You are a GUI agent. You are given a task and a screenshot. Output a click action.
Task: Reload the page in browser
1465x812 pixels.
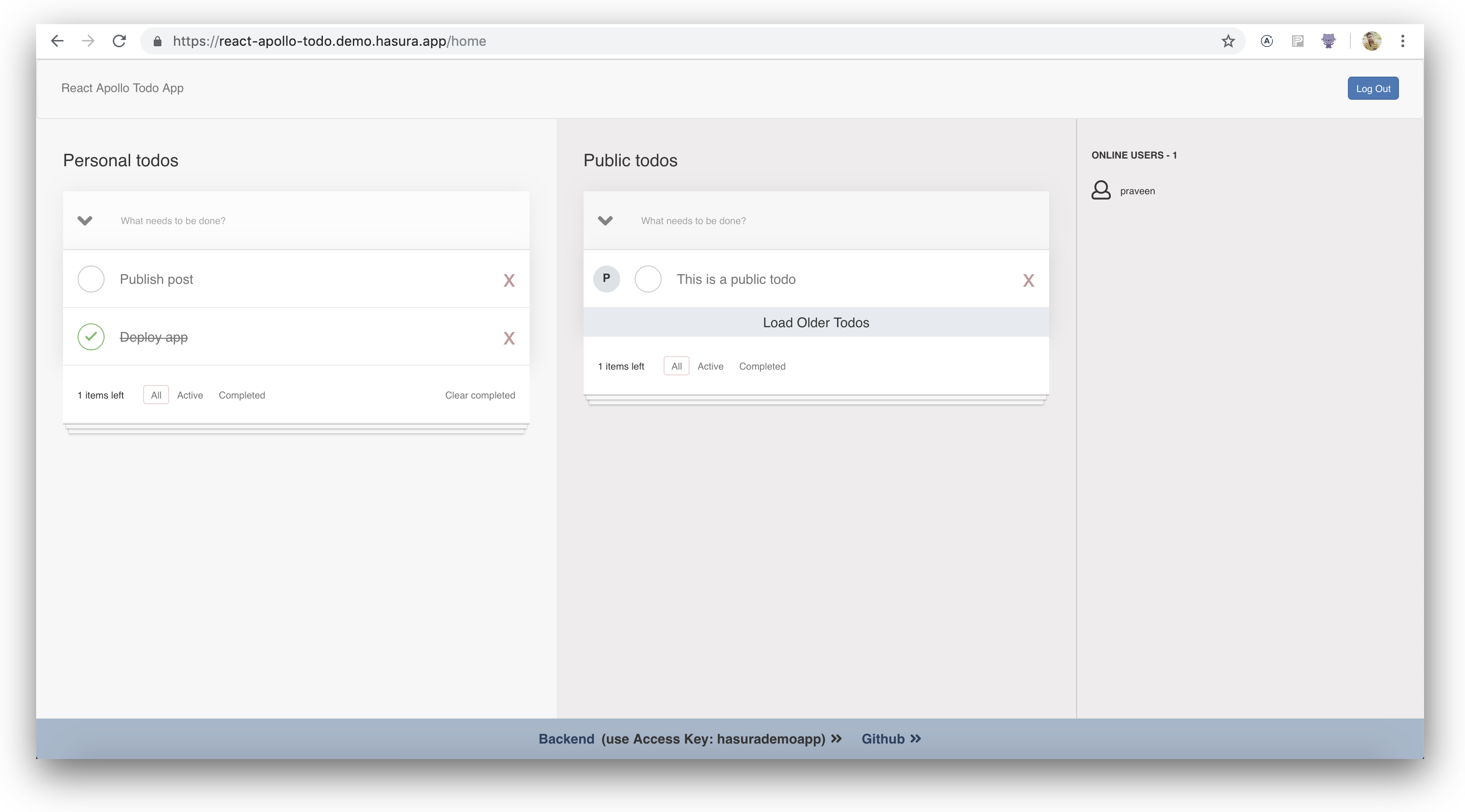coord(119,41)
